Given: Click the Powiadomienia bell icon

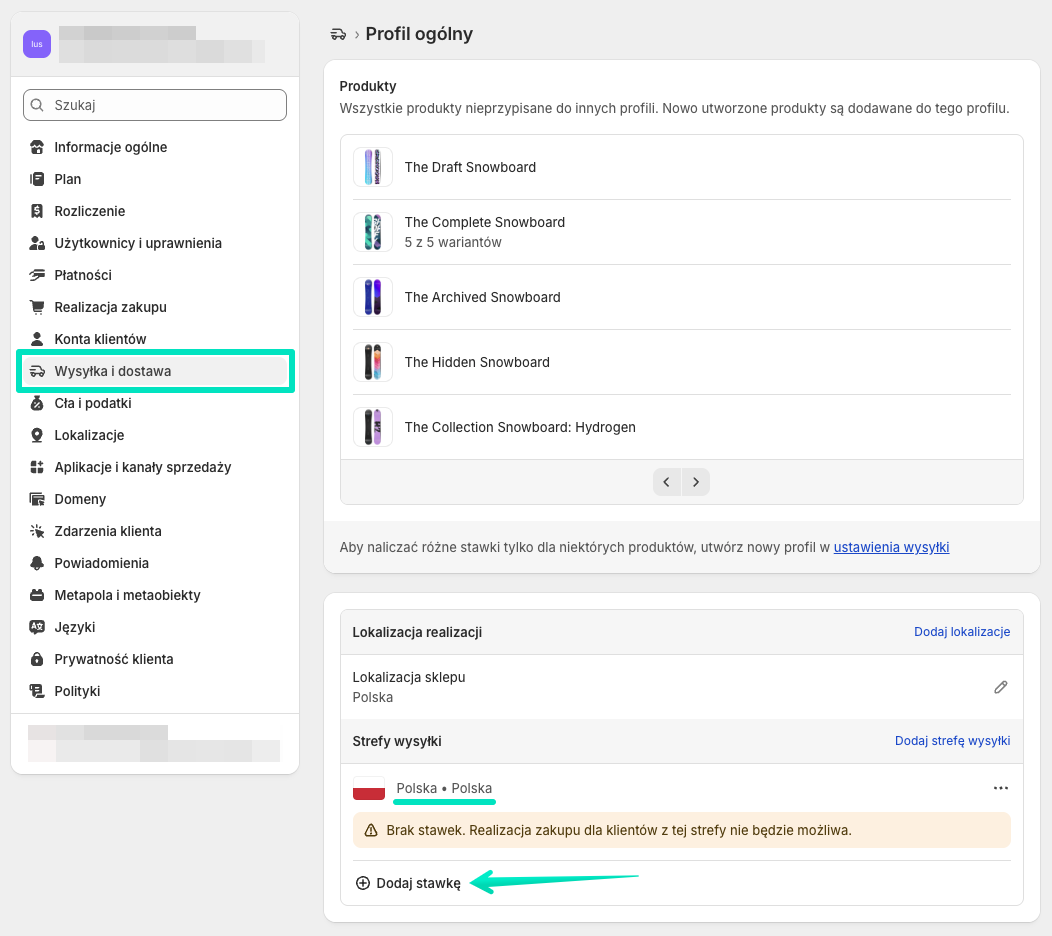Looking at the screenshot, I should (x=37, y=563).
